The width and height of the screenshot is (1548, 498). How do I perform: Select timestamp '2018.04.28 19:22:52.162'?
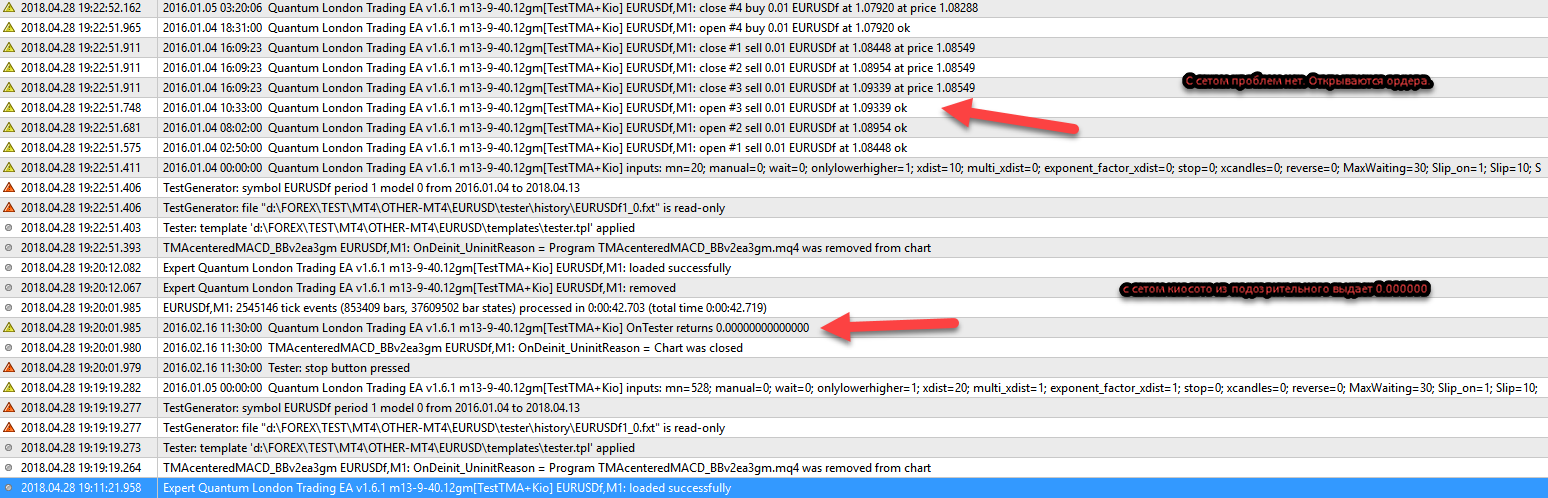click(x=81, y=7)
